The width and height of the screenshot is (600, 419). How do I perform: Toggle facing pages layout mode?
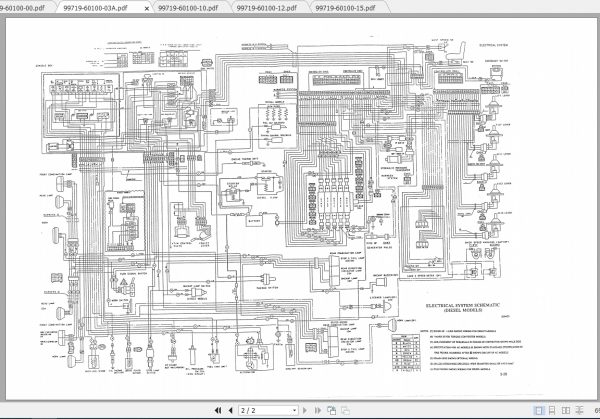pyautogui.click(x=566, y=410)
